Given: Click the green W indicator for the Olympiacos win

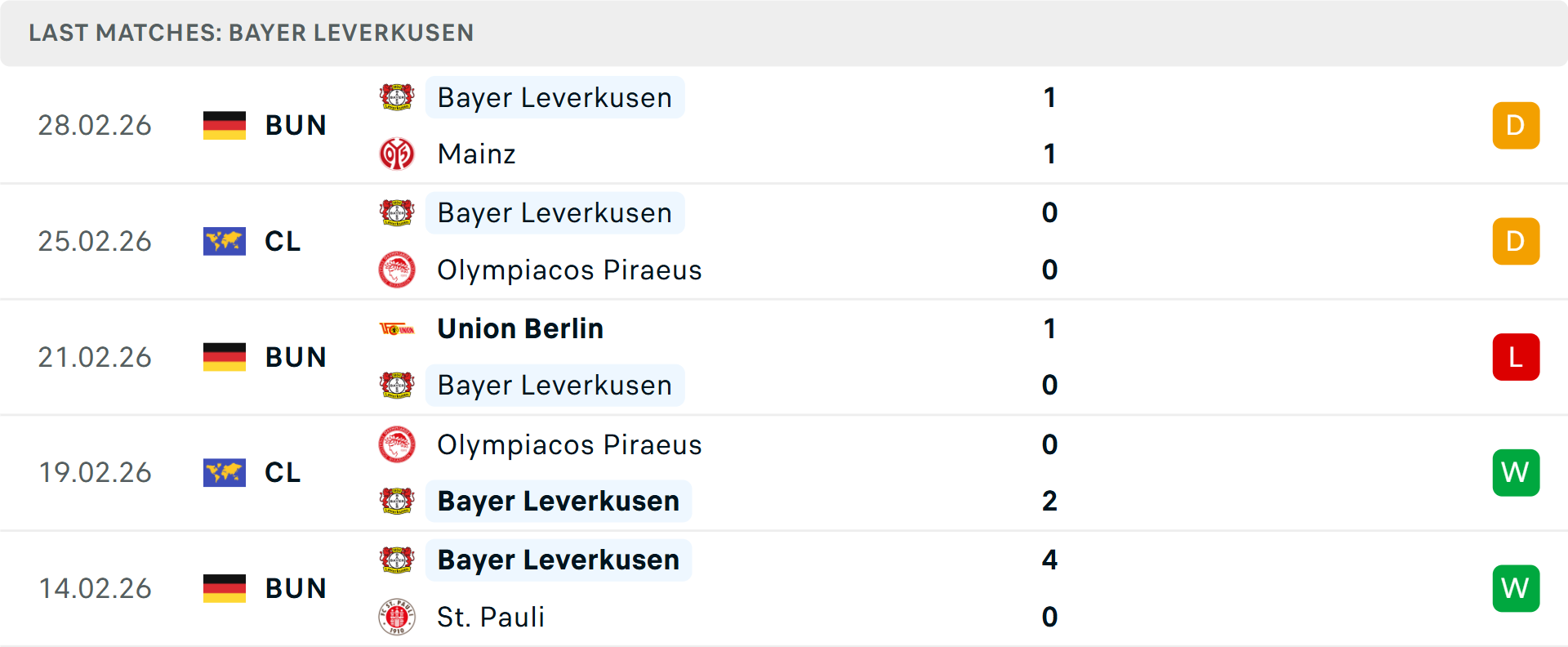Looking at the screenshot, I should click(x=1516, y=472).
